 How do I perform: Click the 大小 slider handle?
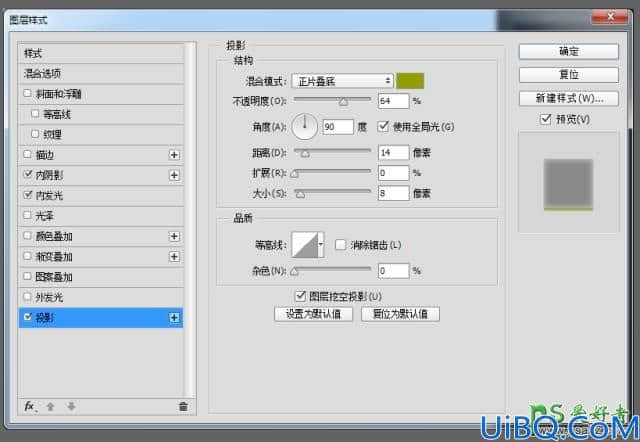300,194
